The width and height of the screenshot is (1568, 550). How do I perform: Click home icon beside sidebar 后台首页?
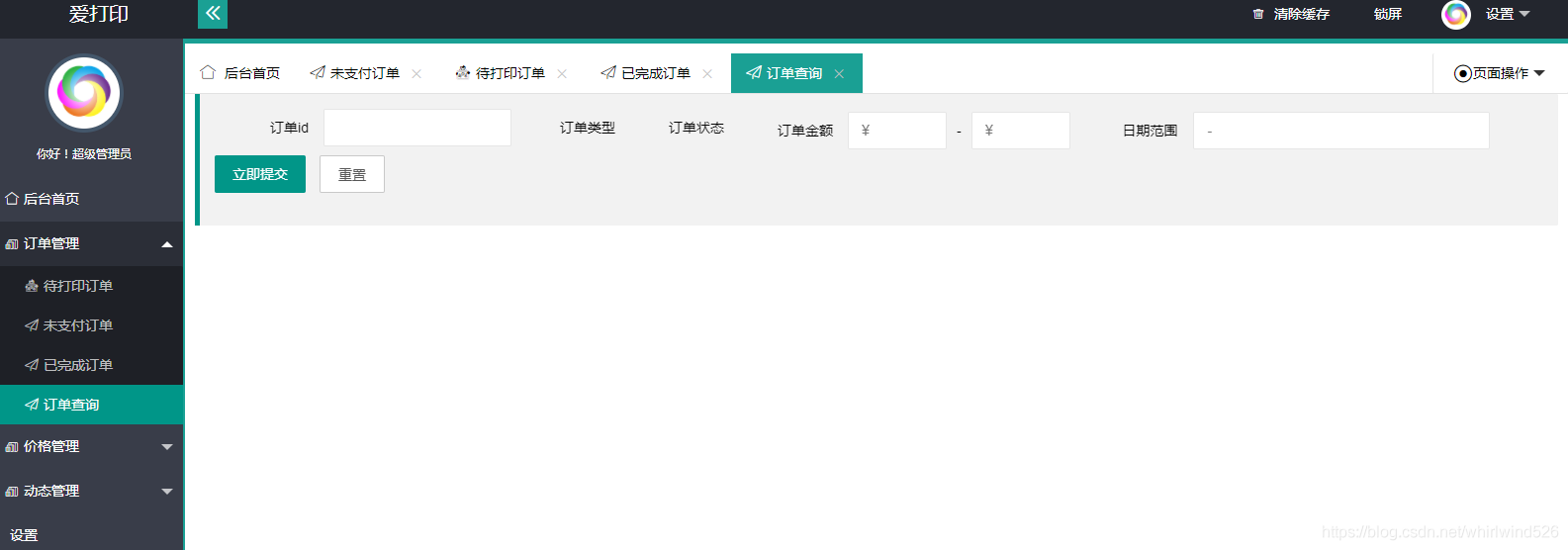(12, 199)
